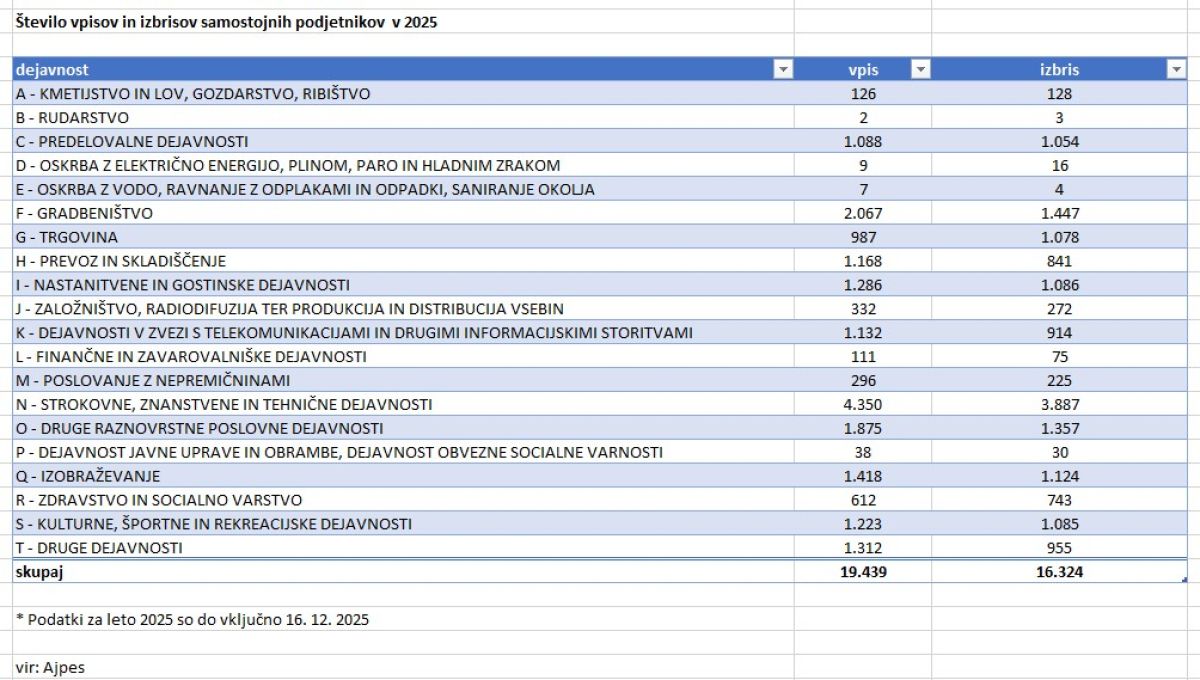The width and height of the screenshot is (1200, 680).
Task: Select the title cell about samostojnih podjetnikov
Action: [x=226, y=22]
